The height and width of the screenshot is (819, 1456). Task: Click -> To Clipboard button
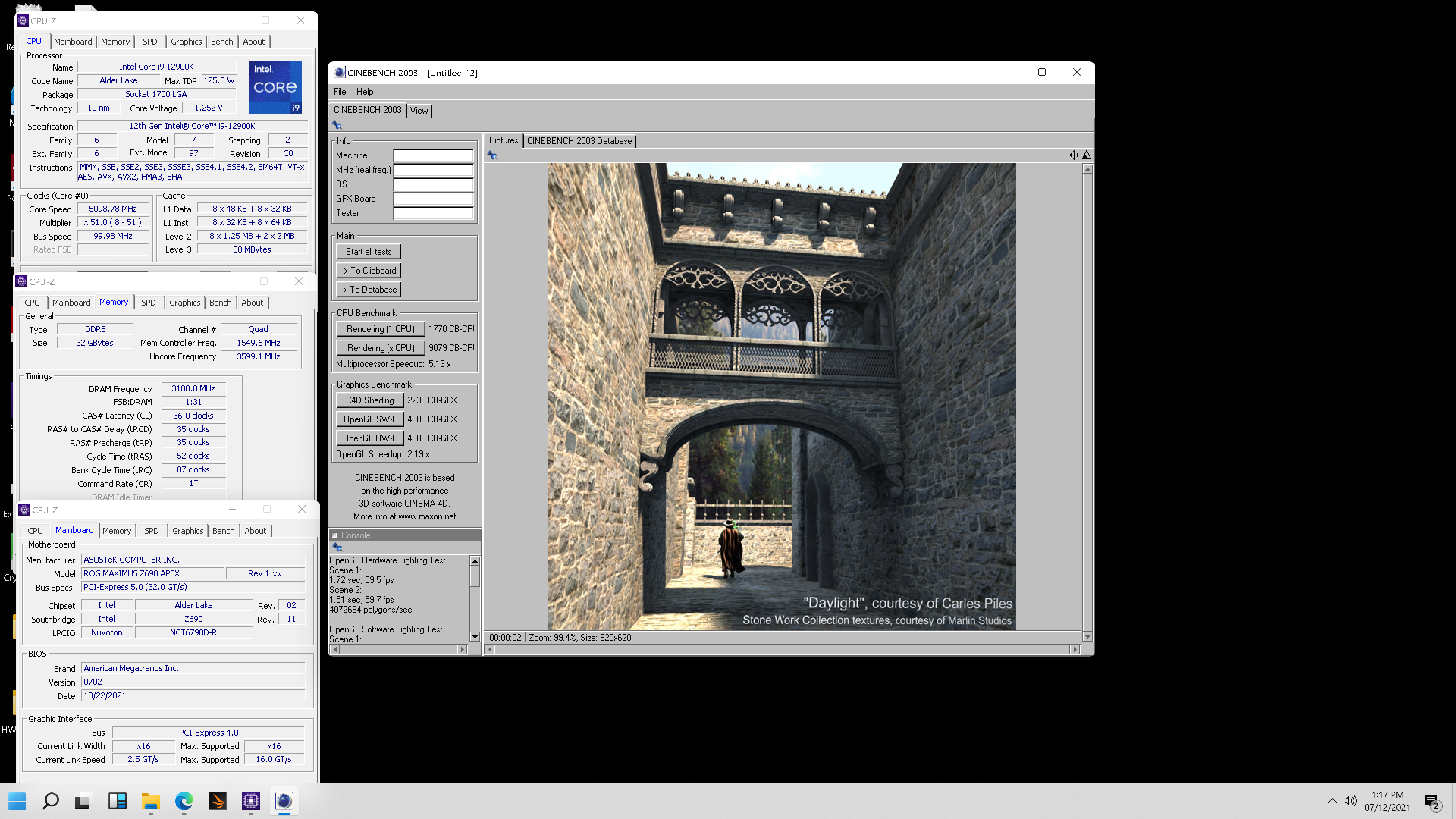point(369,271)
